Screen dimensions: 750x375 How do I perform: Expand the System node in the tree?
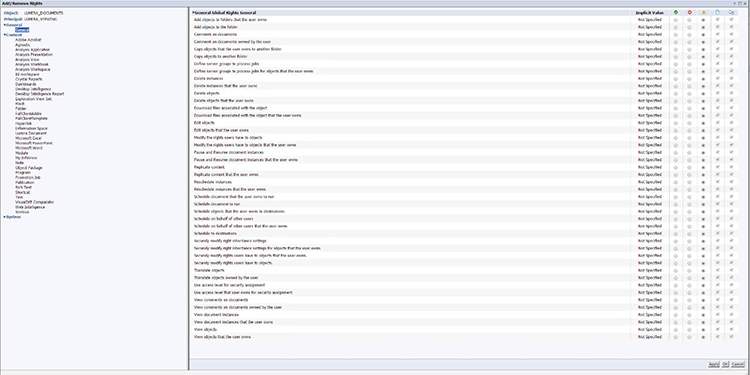coord(5,217)
